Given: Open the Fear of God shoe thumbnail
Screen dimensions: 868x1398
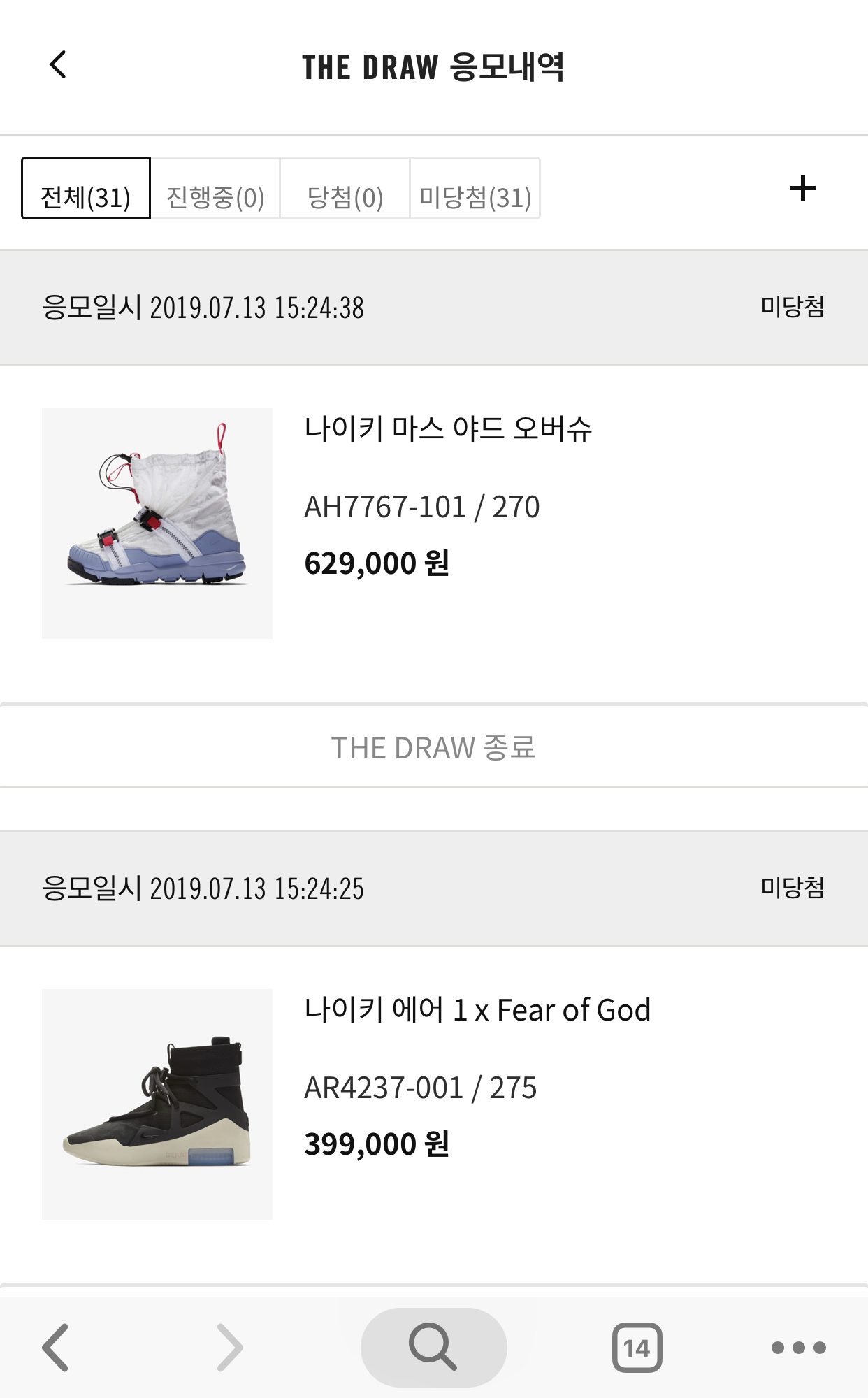Looking at the screenshot, I should point(157,1104).
